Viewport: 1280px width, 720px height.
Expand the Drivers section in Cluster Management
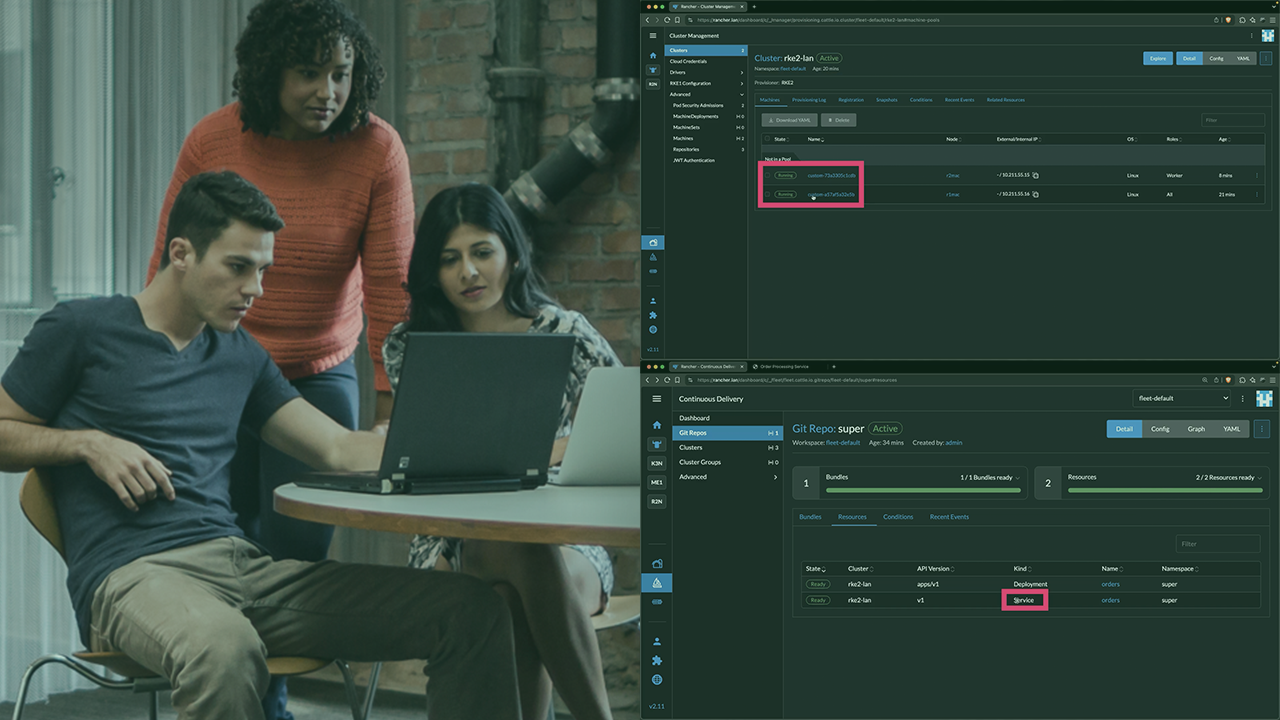pos(706,72)
